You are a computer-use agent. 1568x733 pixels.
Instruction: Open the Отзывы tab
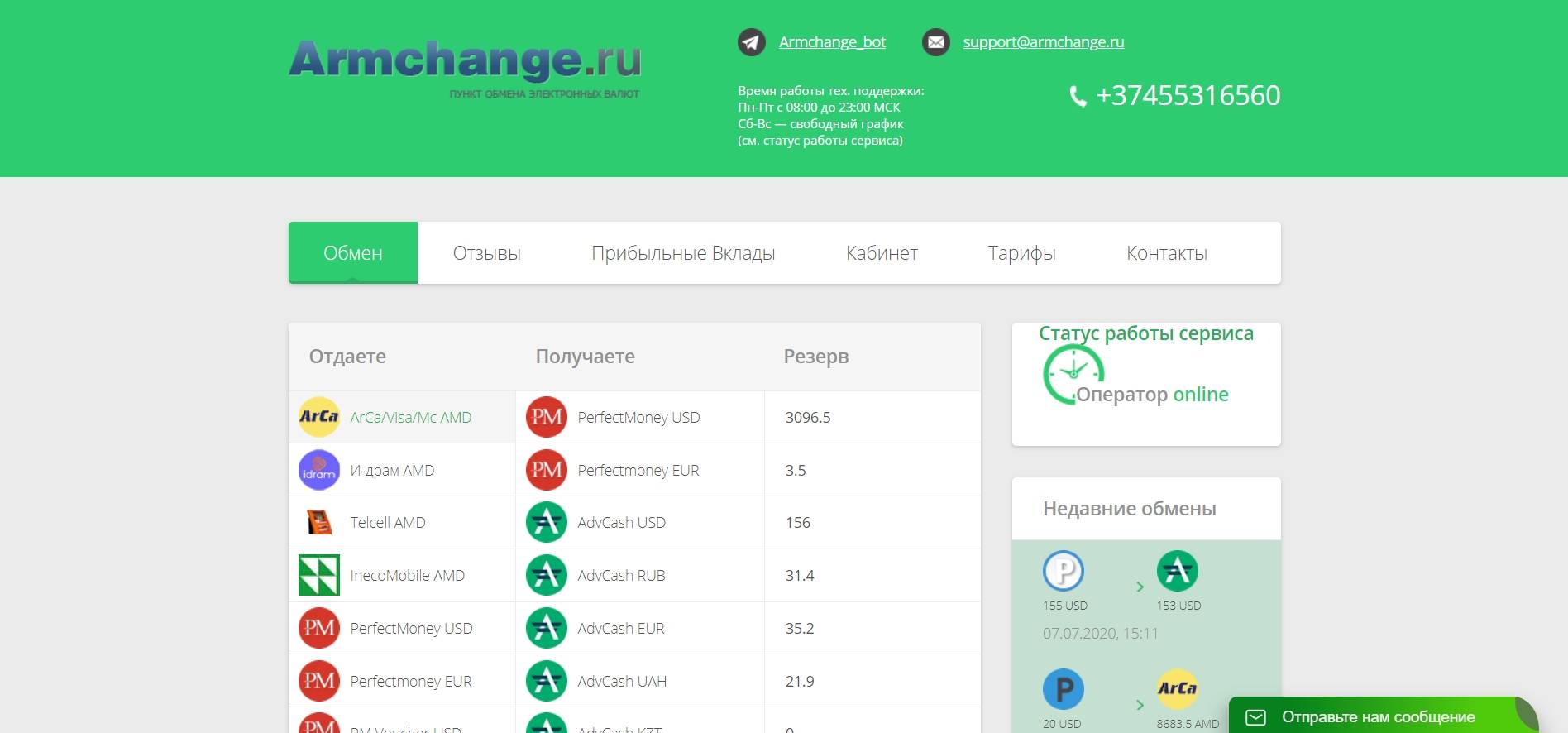coord(486,252)
